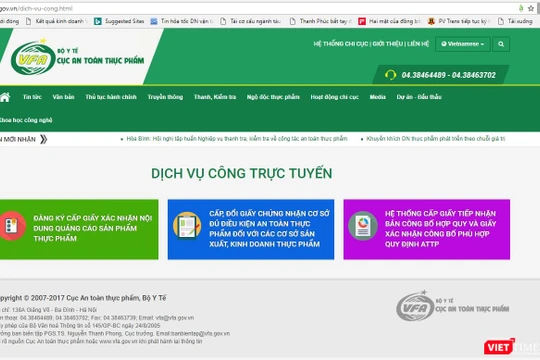
Task: Click the home icon in navigation bar
Action: [5, 97]
